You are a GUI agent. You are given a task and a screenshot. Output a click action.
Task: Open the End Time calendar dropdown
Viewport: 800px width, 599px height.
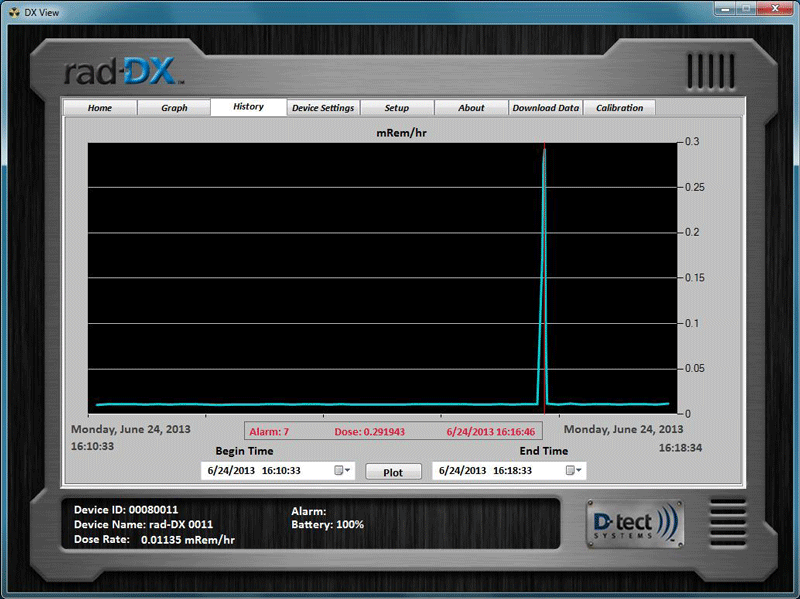point(574,470)
